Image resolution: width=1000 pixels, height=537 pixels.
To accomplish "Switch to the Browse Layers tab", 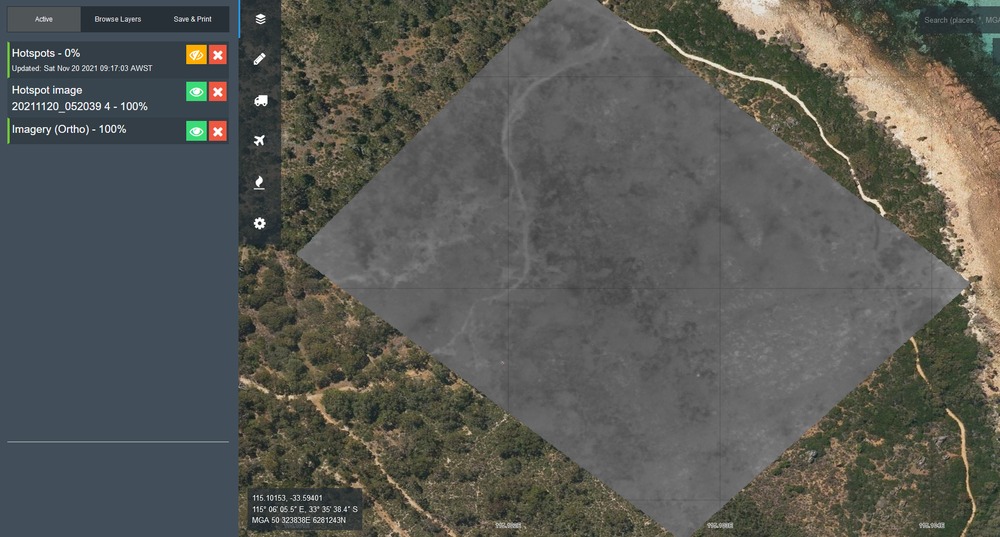I will pyautogui.click(x=118, y=19).
